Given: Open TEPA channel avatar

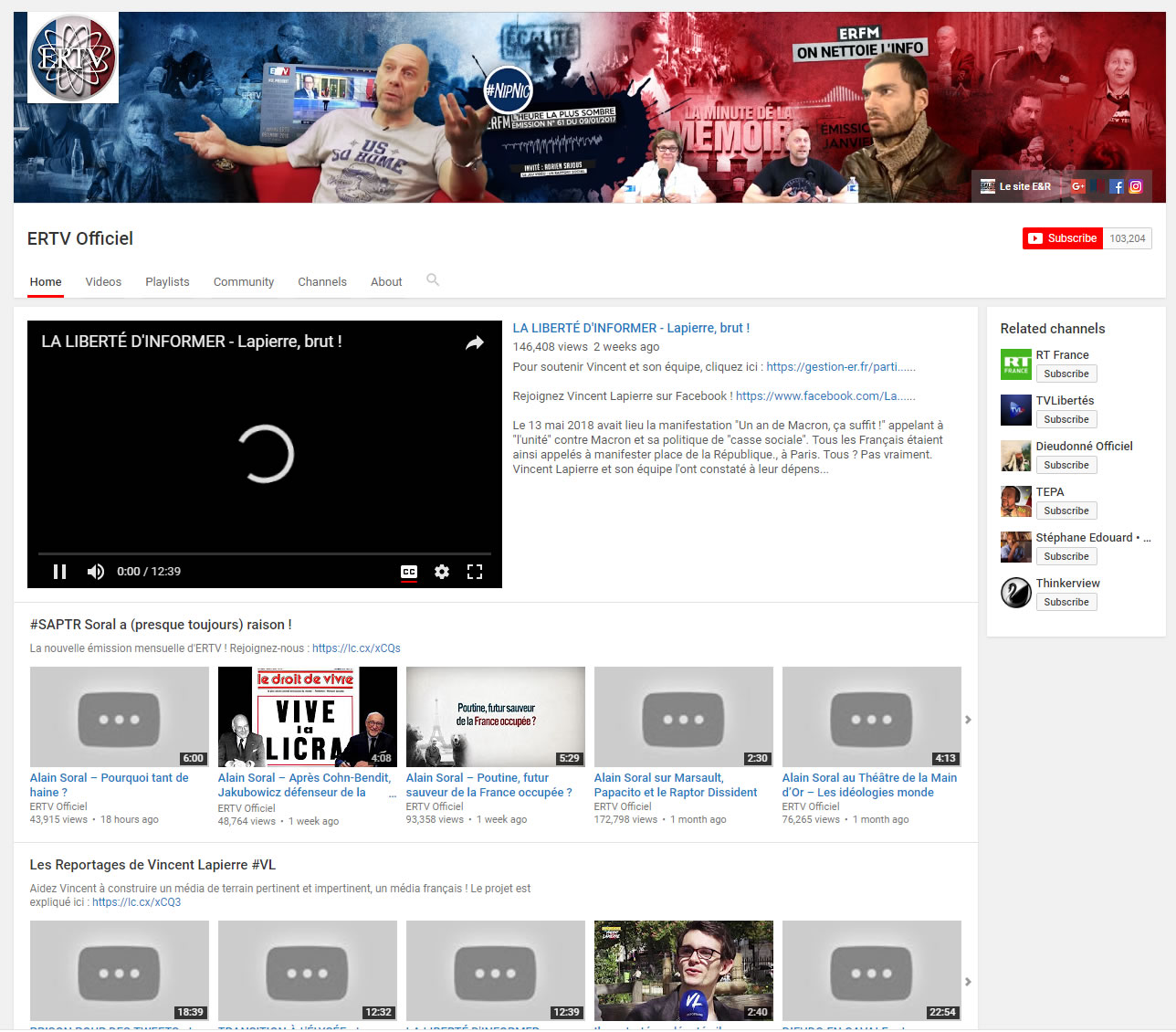Looking at the screenshot, I should 1016,501.
